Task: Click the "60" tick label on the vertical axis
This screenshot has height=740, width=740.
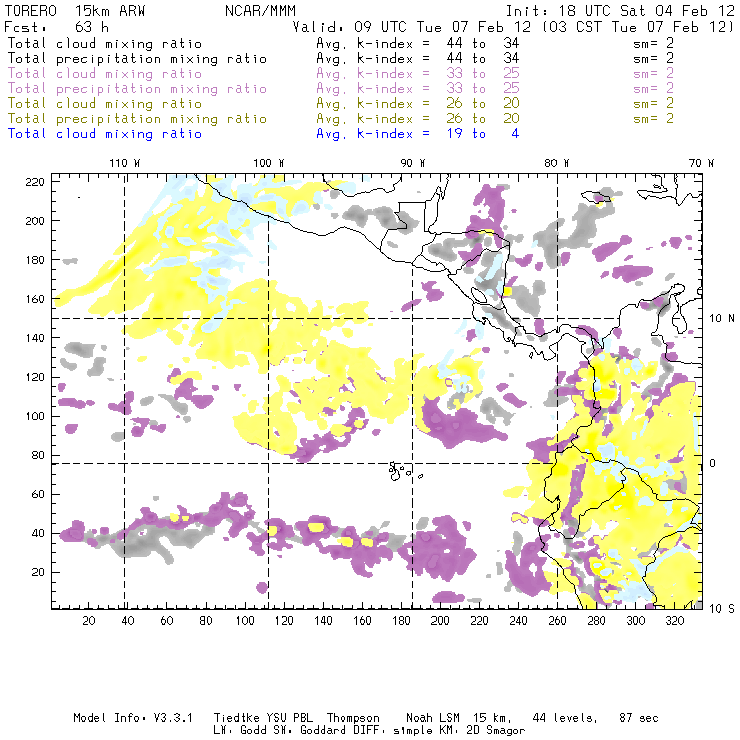Action: (x=38, y=494)
